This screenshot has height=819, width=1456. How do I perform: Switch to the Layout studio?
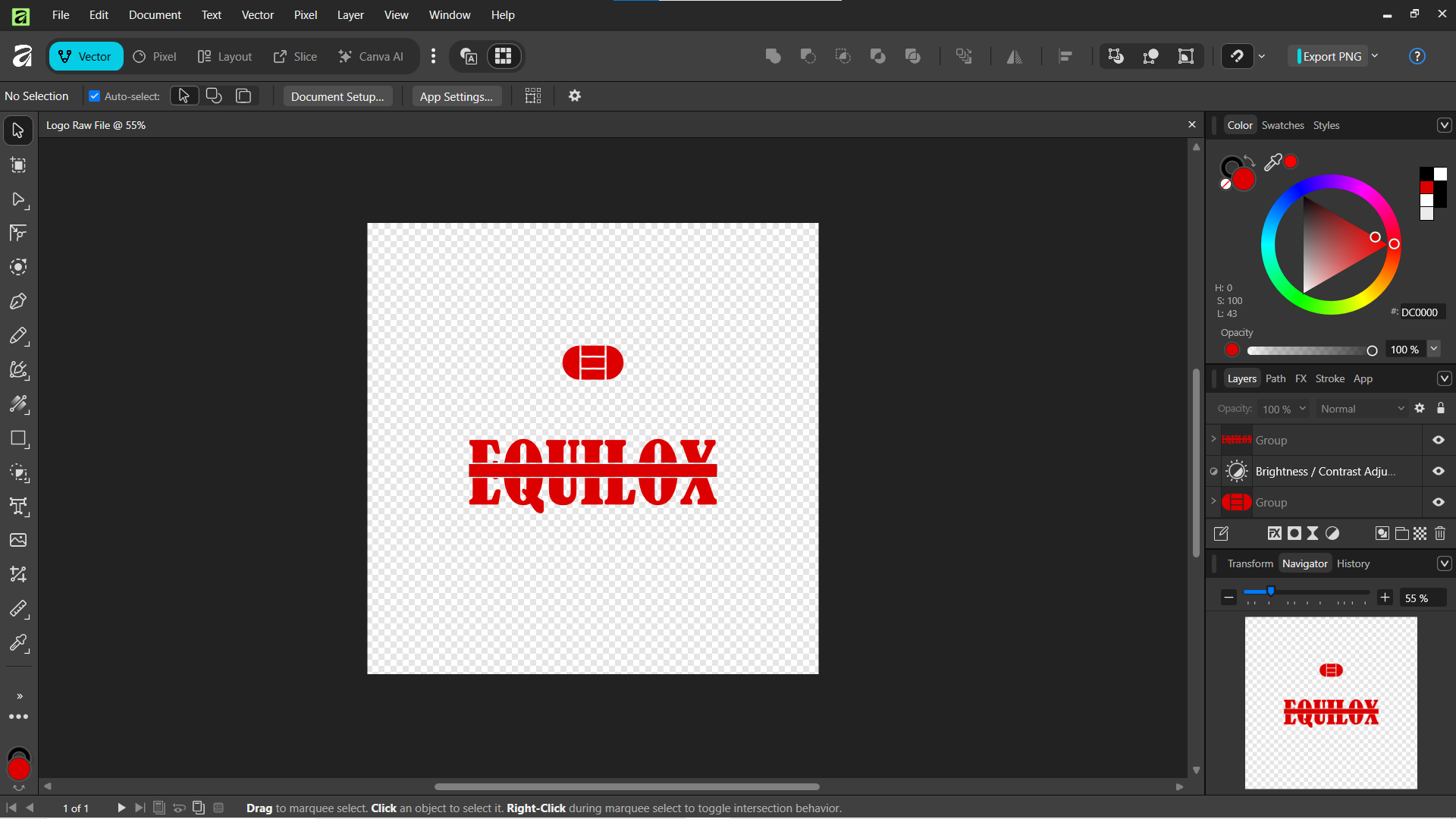coord(224,57)
